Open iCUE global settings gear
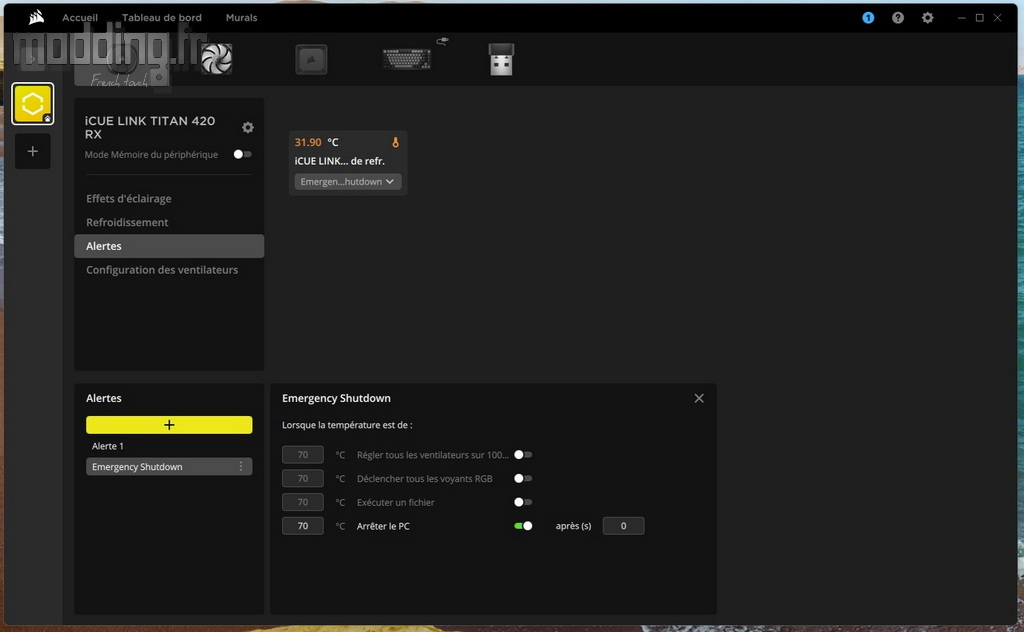 tap(927, 18)
